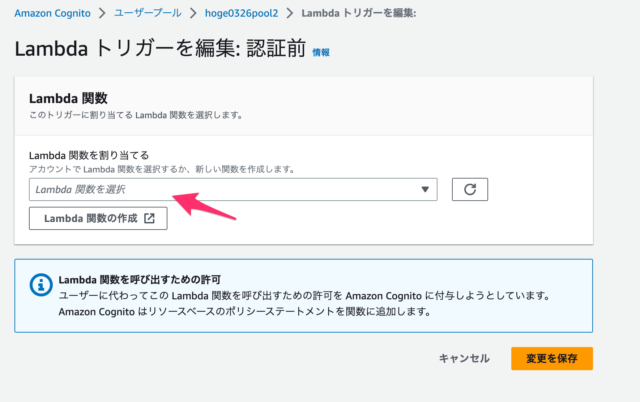
Task: Click the blue info circle icon in the permission notice
Action: [41, 284]
